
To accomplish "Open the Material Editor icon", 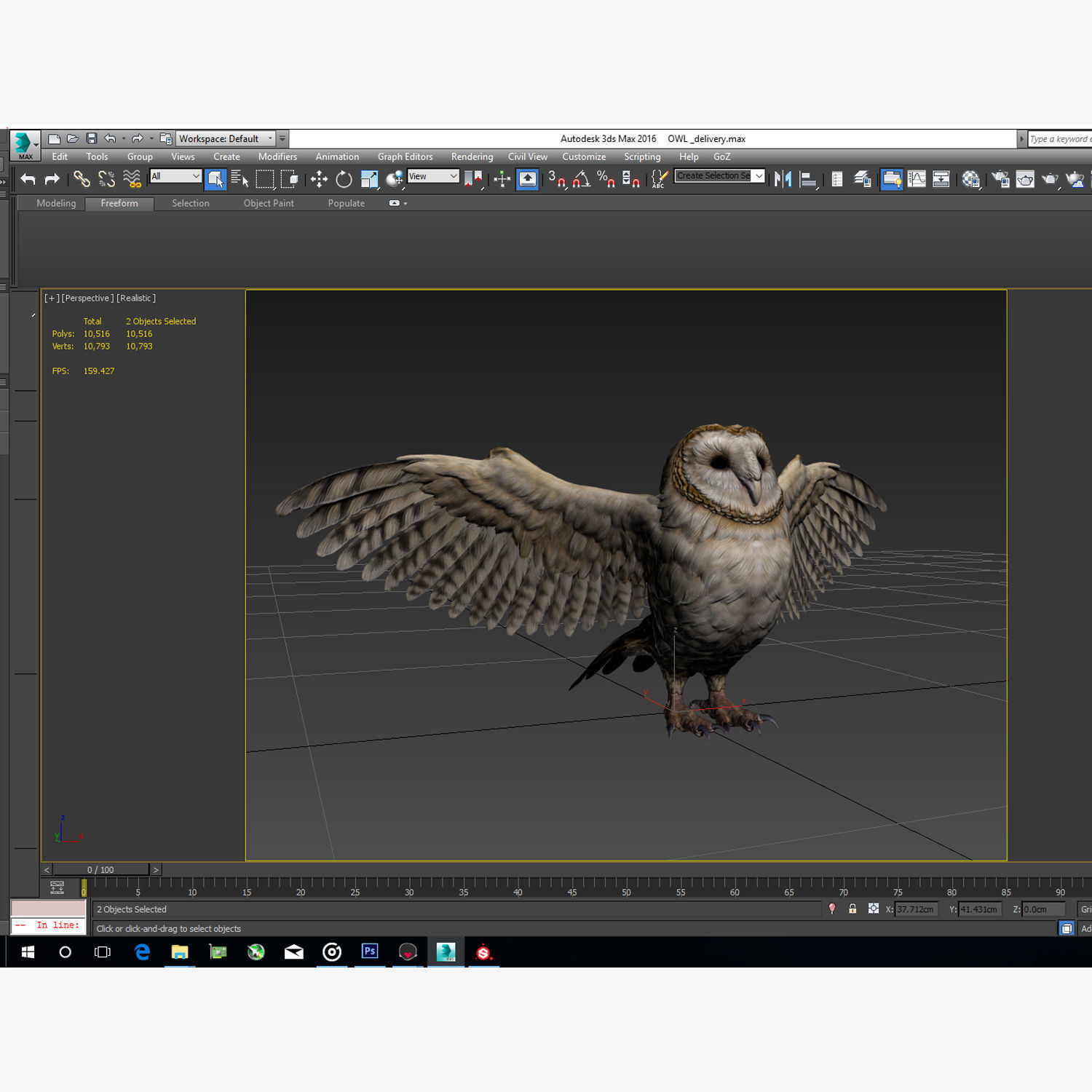I will pyautogui.click(x=971, y=179).
